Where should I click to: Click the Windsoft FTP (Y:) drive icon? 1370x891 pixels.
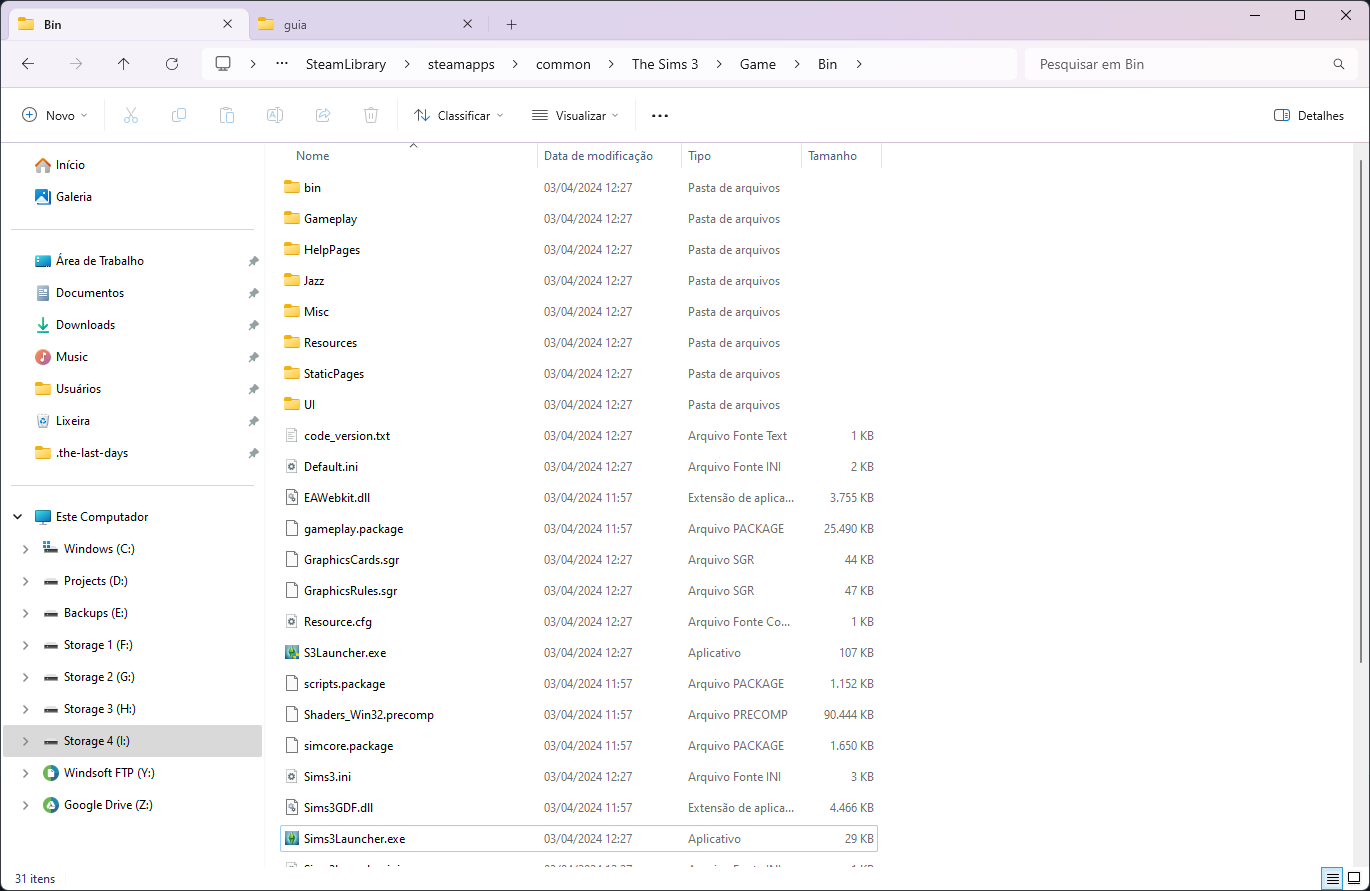50,773
